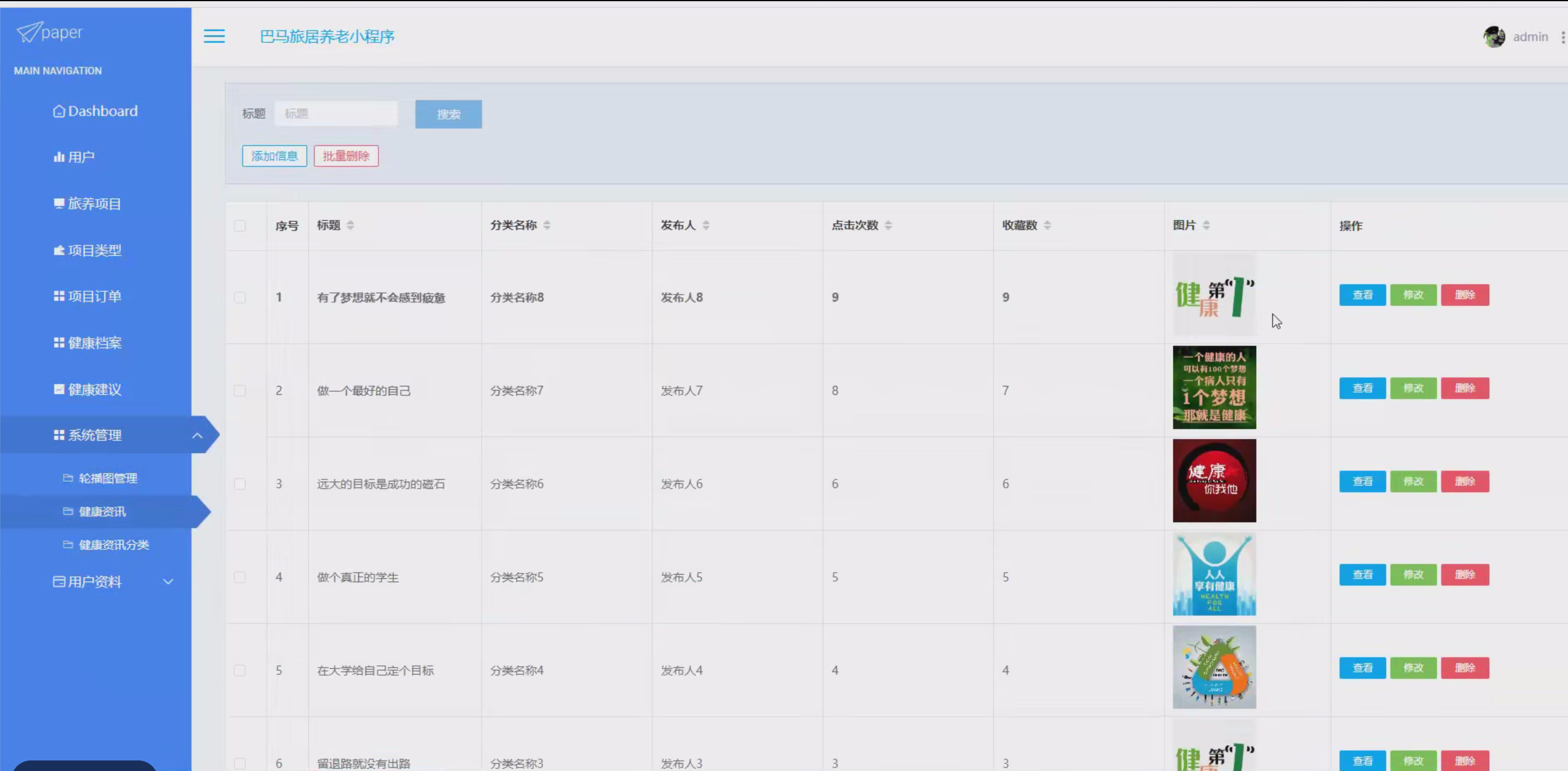Open the 旅养项目 menu item
Screen dimensions: 1568x771
point(95,203)
